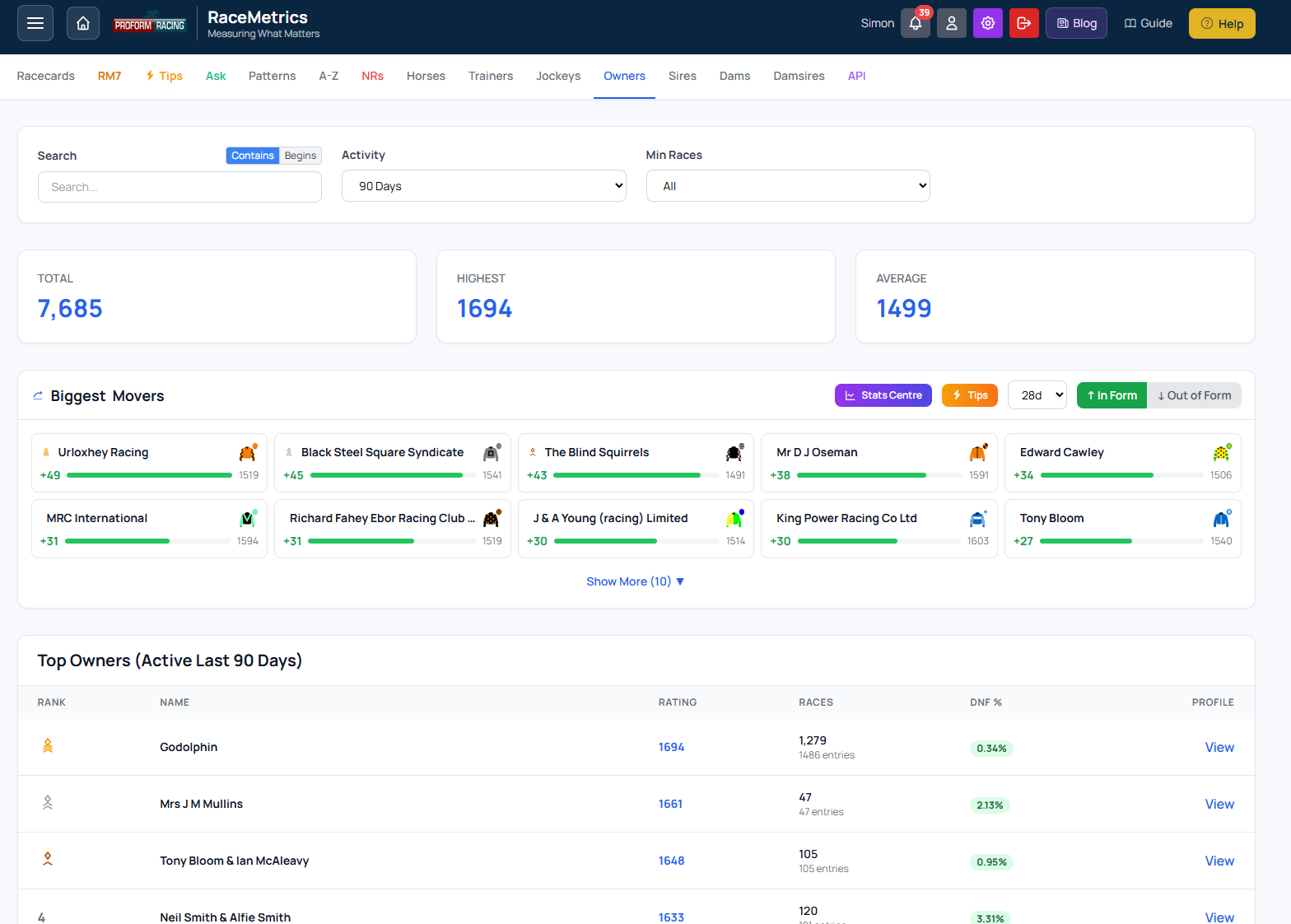Click Black Steel Square Syndicate silks icon
The image size is (1291, 924).
pyautogui.click(x=492, y=452)
